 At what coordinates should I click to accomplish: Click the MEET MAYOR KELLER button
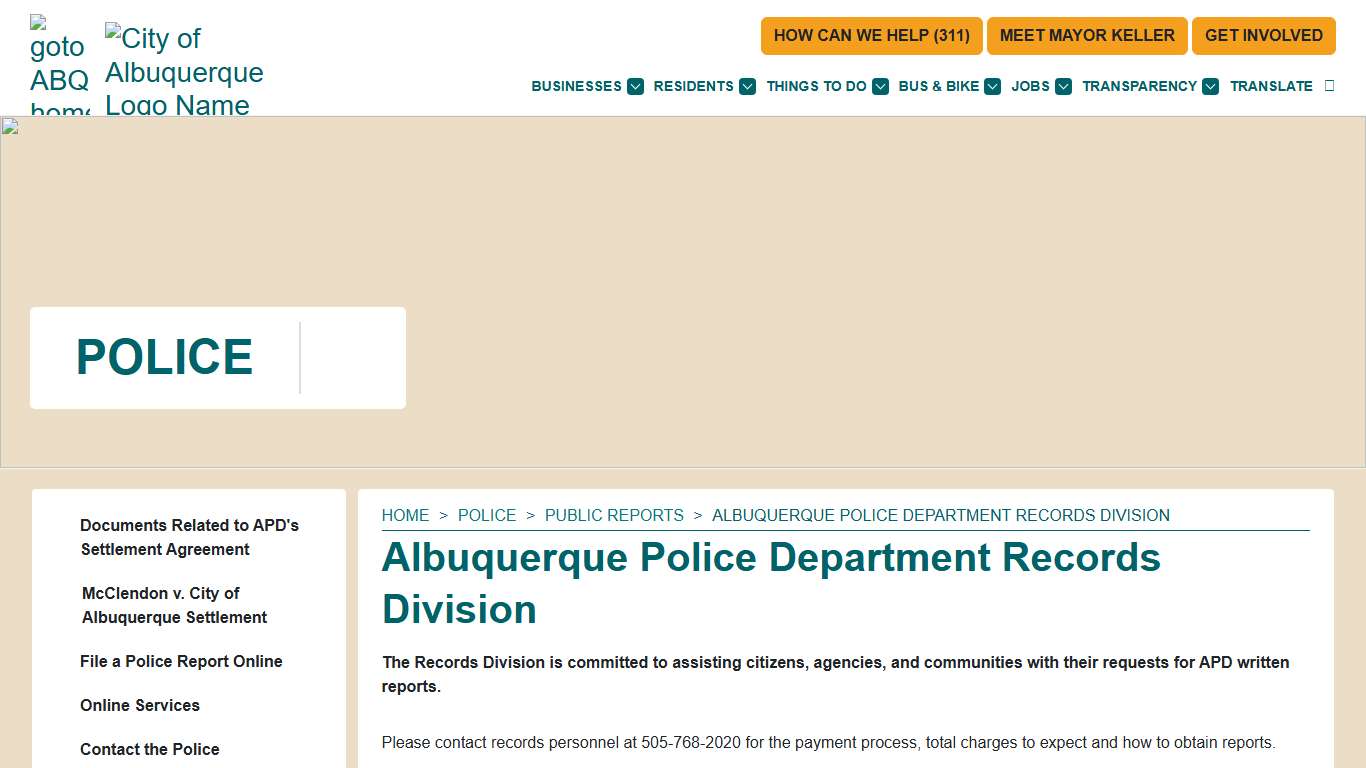1087,35
